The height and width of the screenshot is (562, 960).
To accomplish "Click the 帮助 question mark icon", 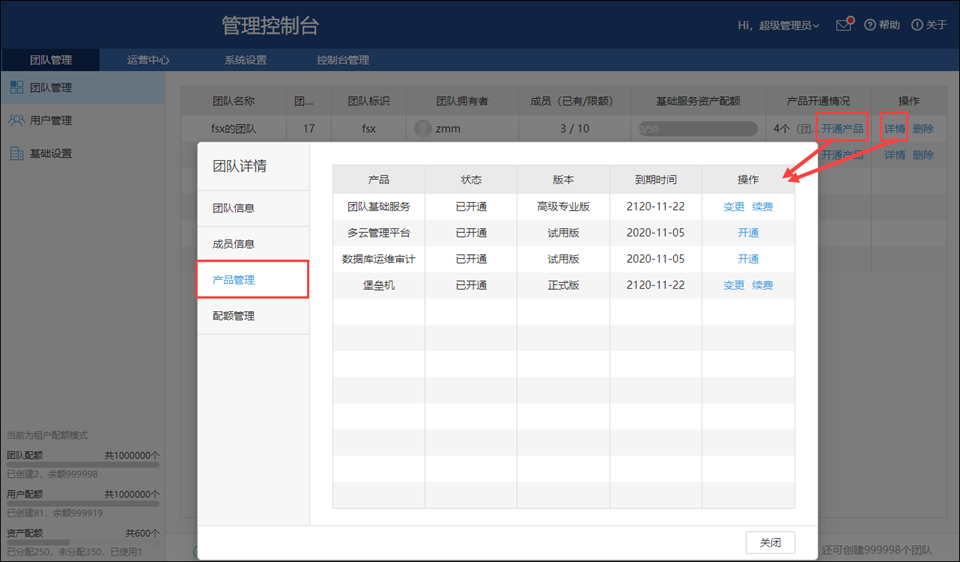I will (x=870, y=25).
